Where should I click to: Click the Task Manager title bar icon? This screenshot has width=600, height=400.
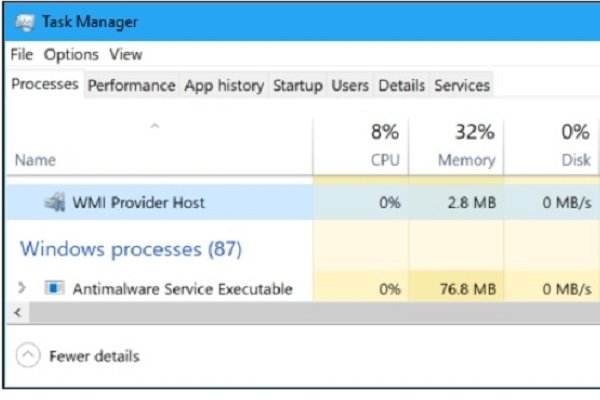tap(25, 22)
